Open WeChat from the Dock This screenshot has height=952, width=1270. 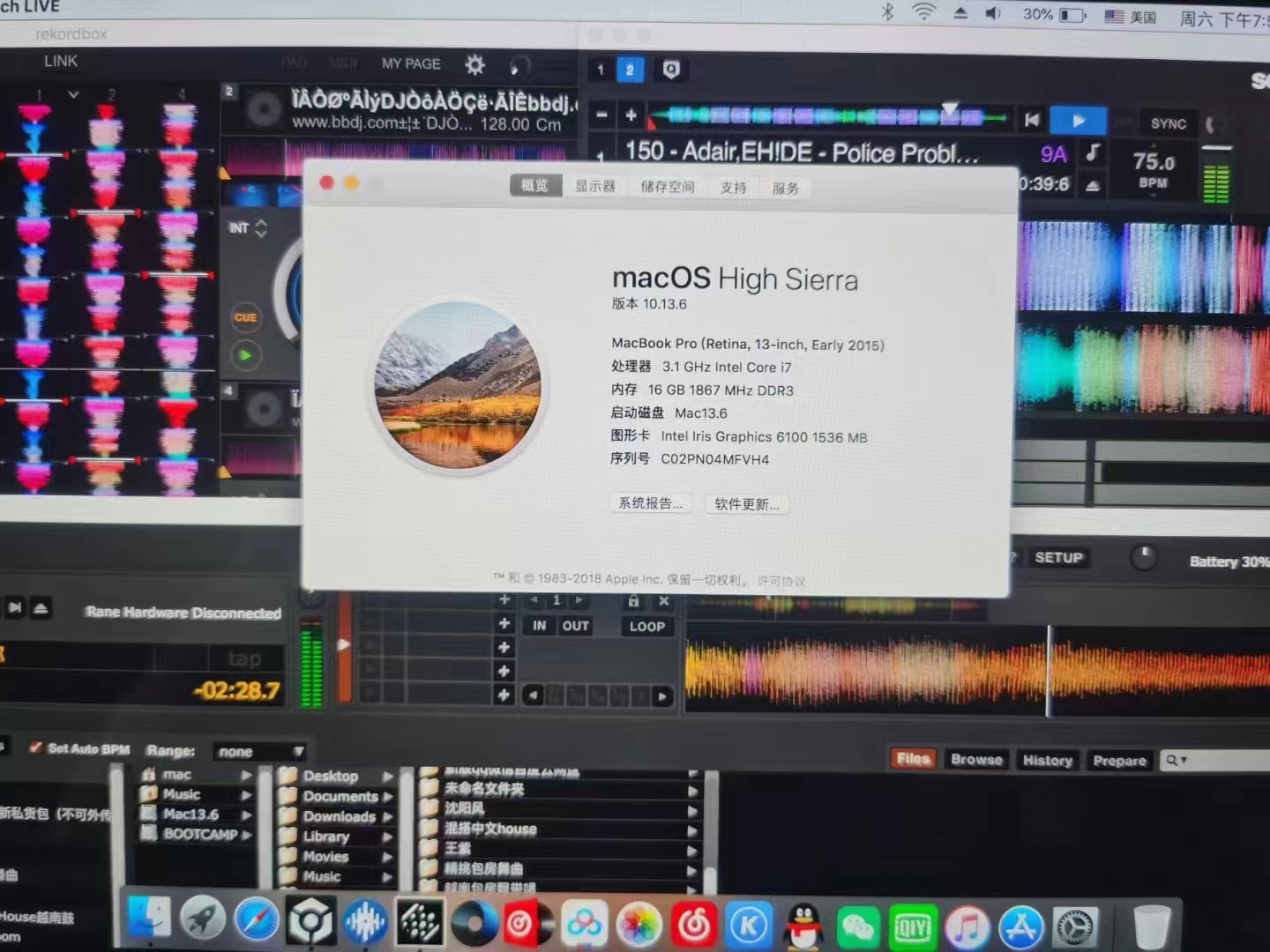pos(858,926)
